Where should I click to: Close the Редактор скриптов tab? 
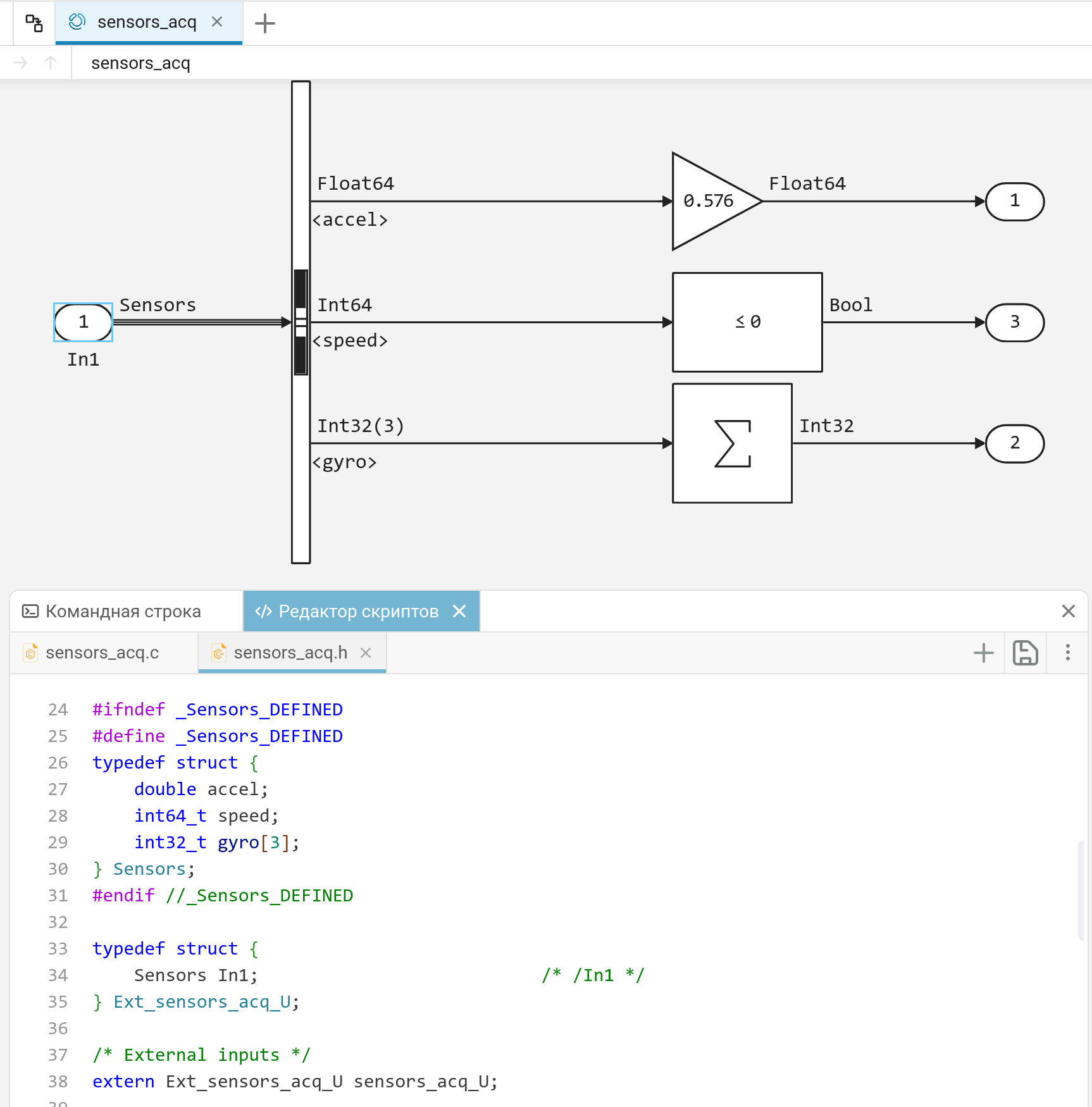click(460, 611)
